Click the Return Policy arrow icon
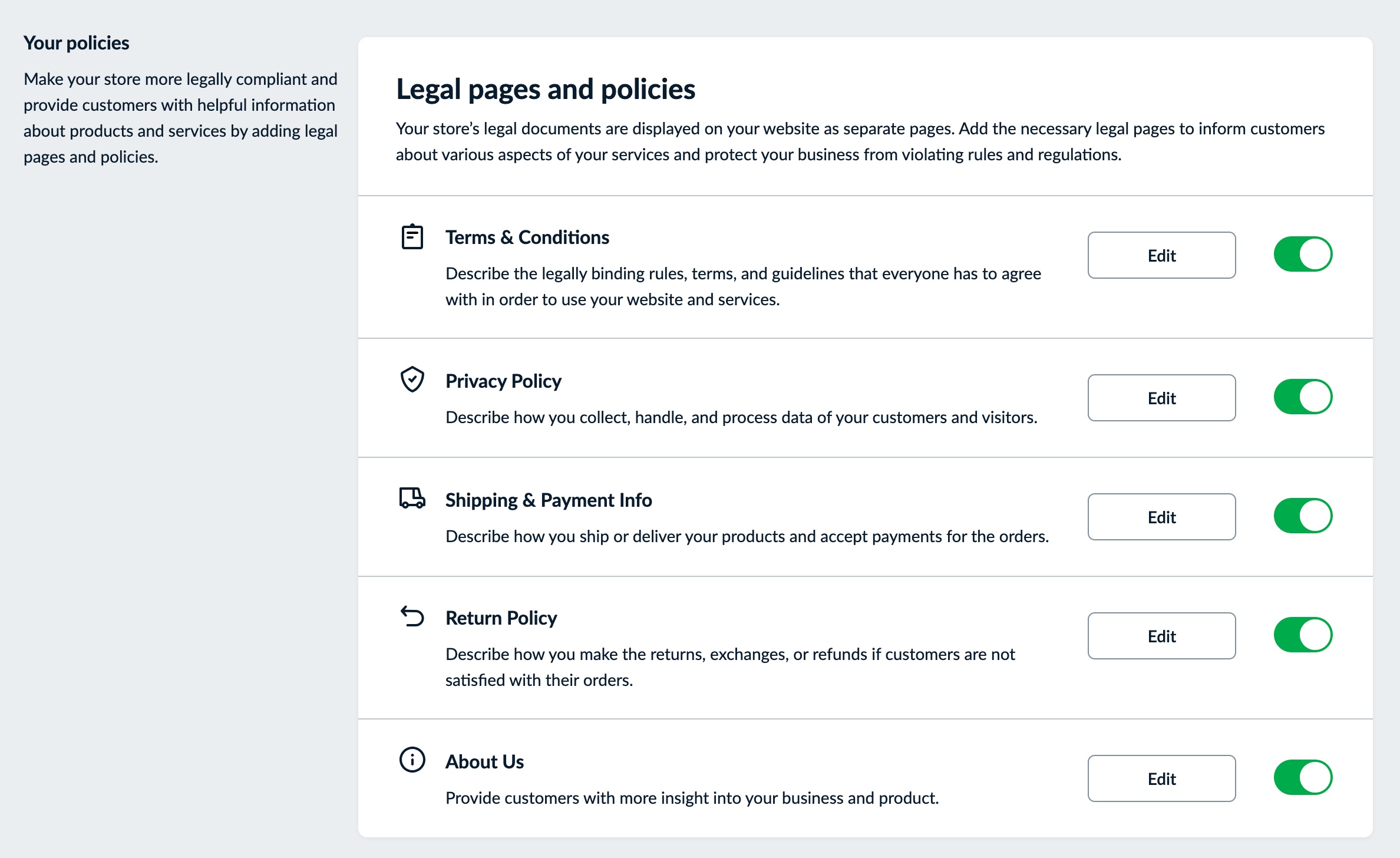Screen dimensions: 1400x858 [412, 616]
